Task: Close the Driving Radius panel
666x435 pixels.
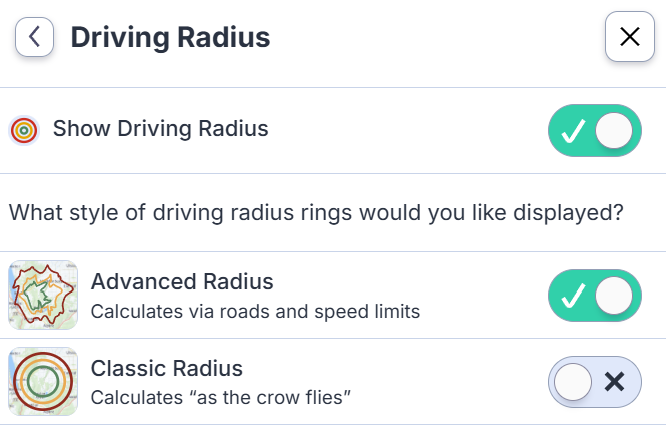Action: click(x=629, y=37)
